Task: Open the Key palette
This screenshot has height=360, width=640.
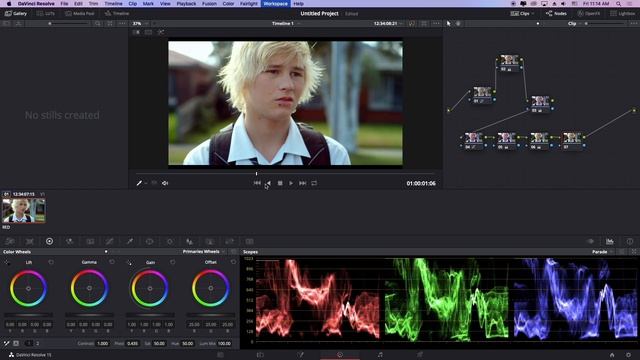Action: tap(209, 242)
